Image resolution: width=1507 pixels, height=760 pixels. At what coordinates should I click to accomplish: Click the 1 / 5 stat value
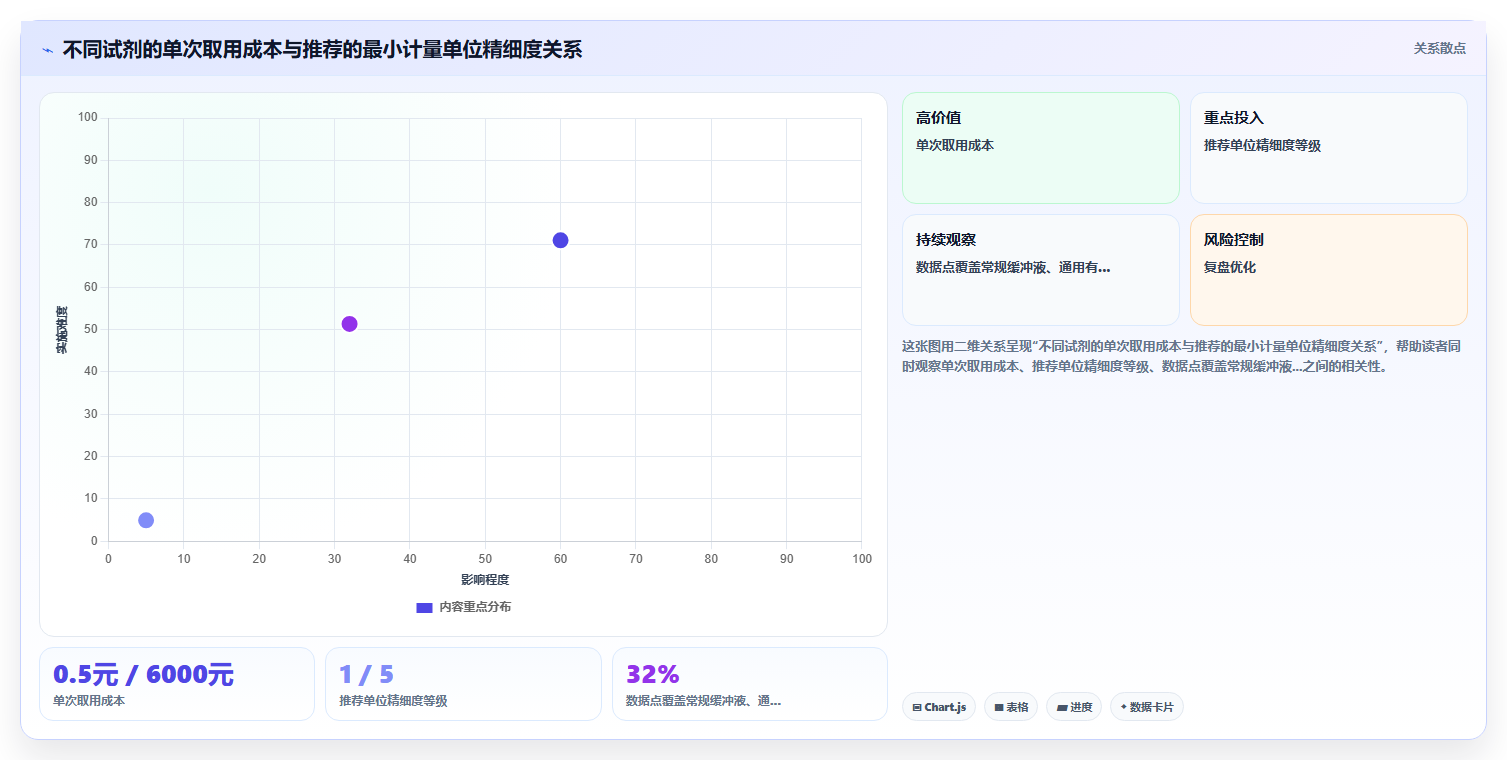coord(367,674)
